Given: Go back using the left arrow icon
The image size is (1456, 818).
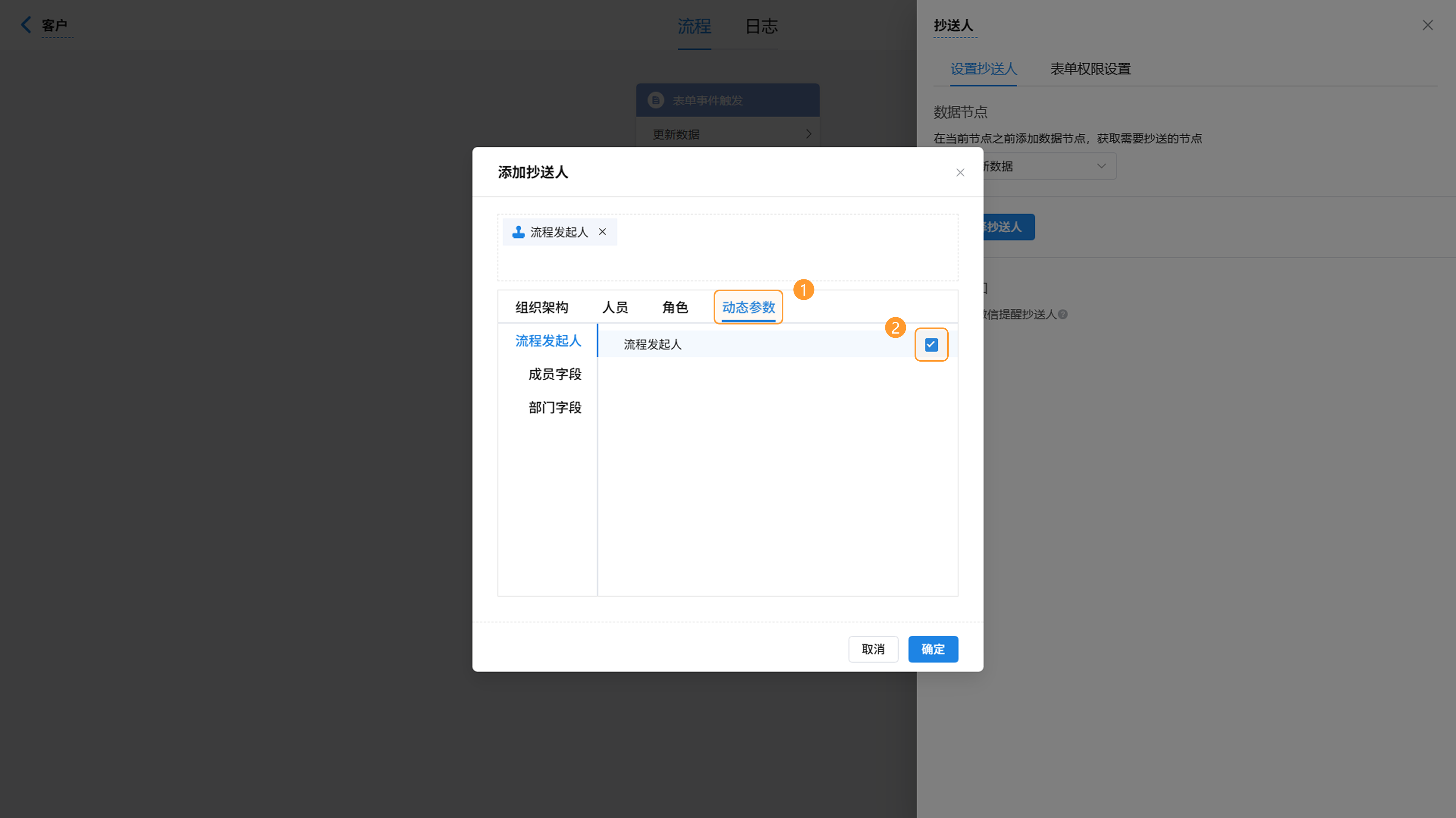Looking at the screenshot, I should click(26, 25).
